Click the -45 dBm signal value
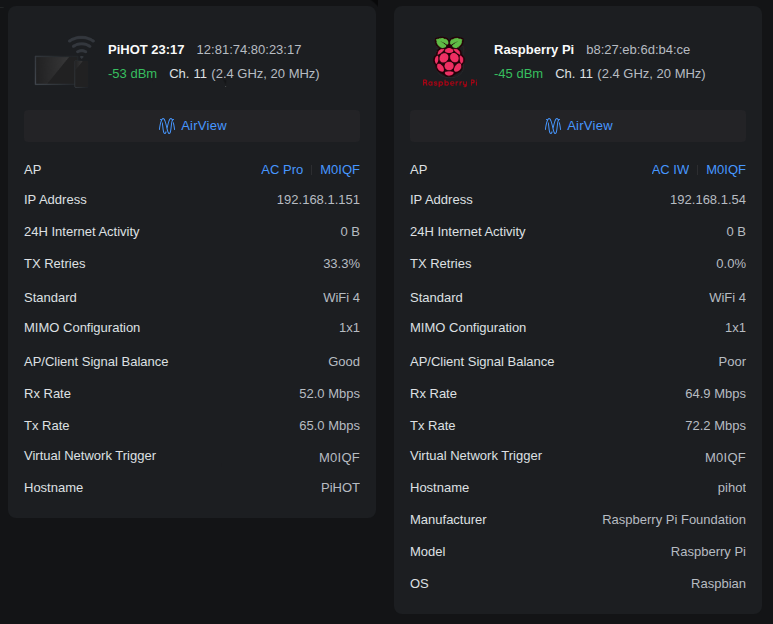The image size is (773, 624). point(518,74)
